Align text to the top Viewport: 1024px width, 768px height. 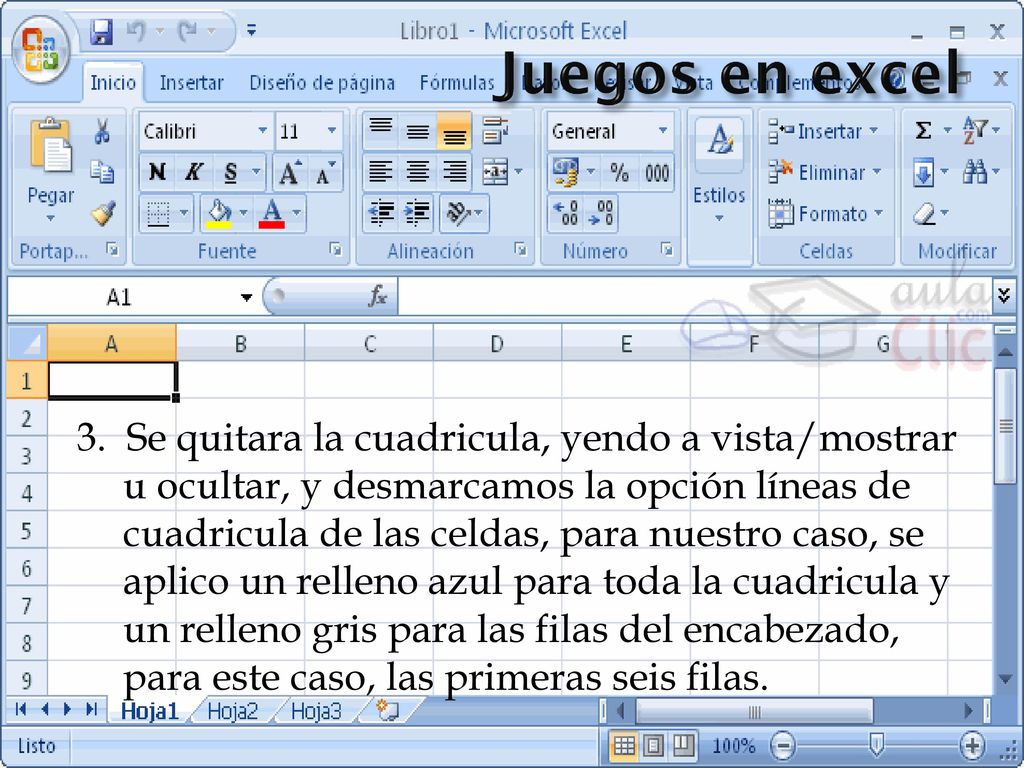pyautogui.click(x=381, y=129)
